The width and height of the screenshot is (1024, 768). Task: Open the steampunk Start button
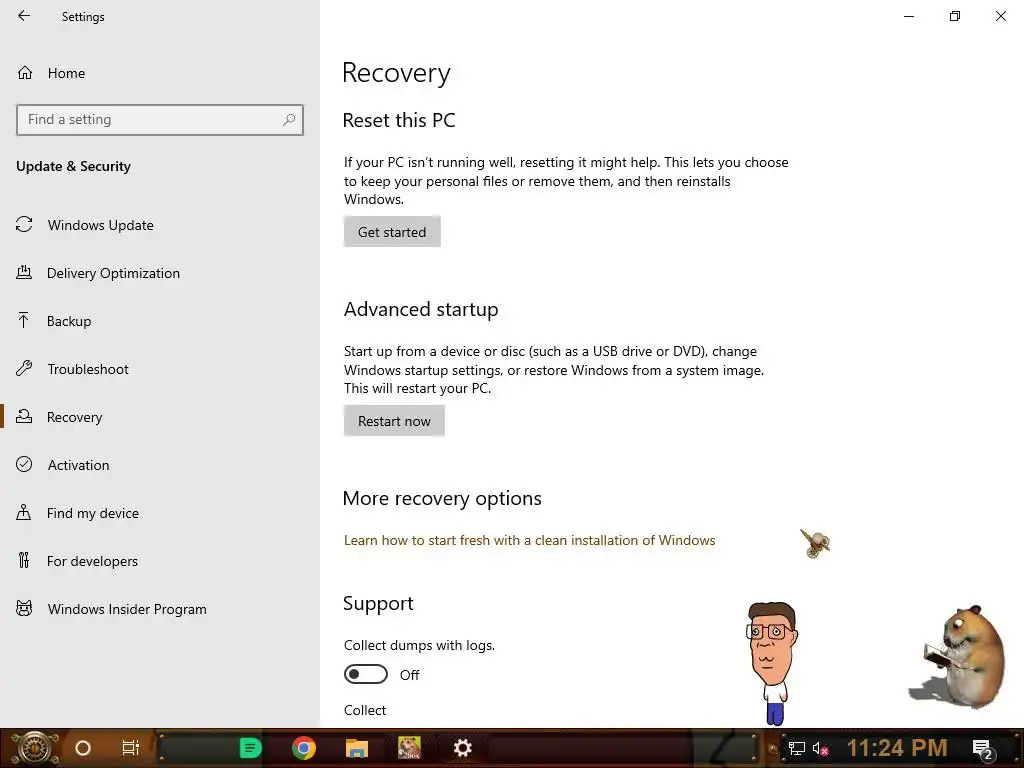pos(34,748)
